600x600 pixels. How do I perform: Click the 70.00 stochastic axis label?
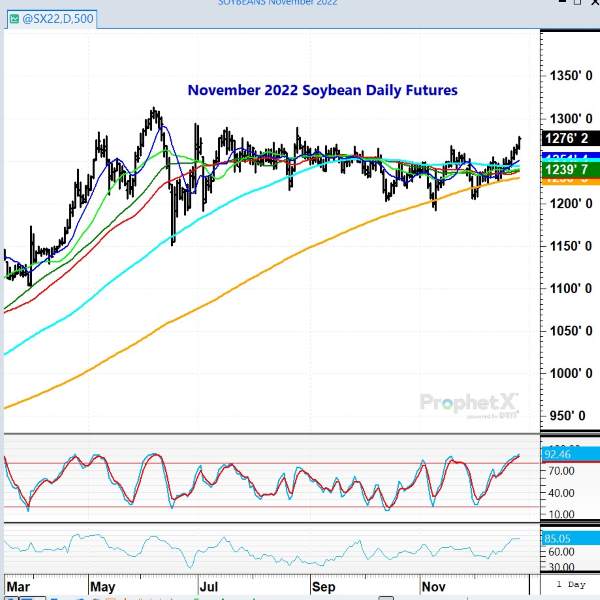(561, 471)
